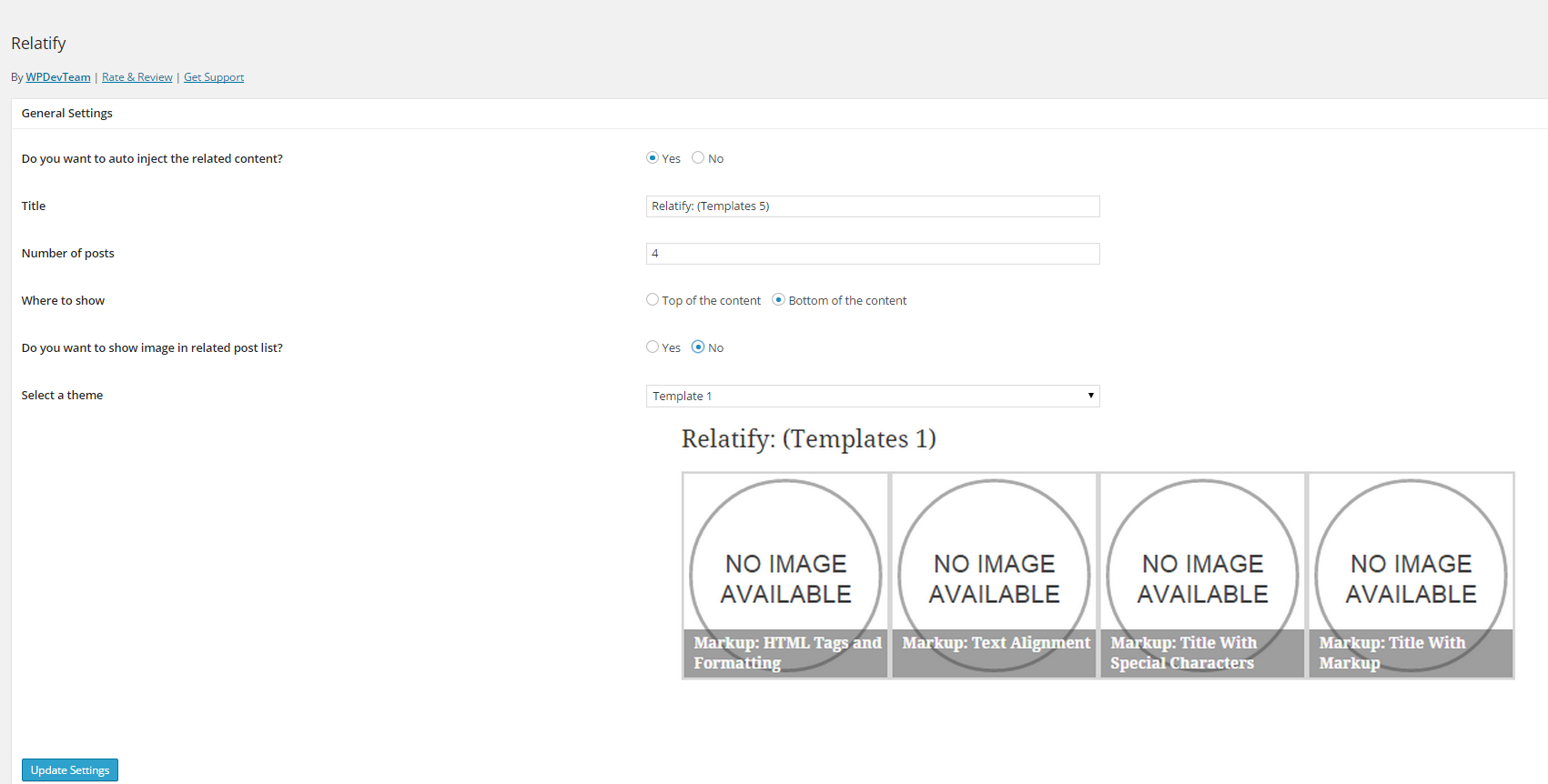This screenshot has height=784, width=1548.
Task: Open the Get Support link
Action: click(x=214, y=77)
